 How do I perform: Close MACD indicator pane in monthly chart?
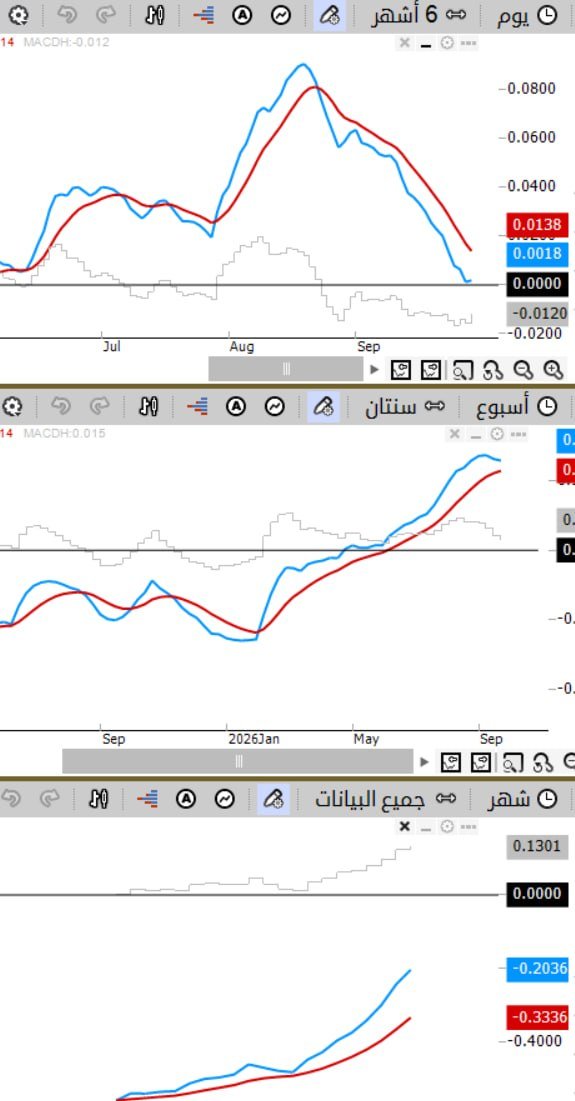tap(404, 827)
